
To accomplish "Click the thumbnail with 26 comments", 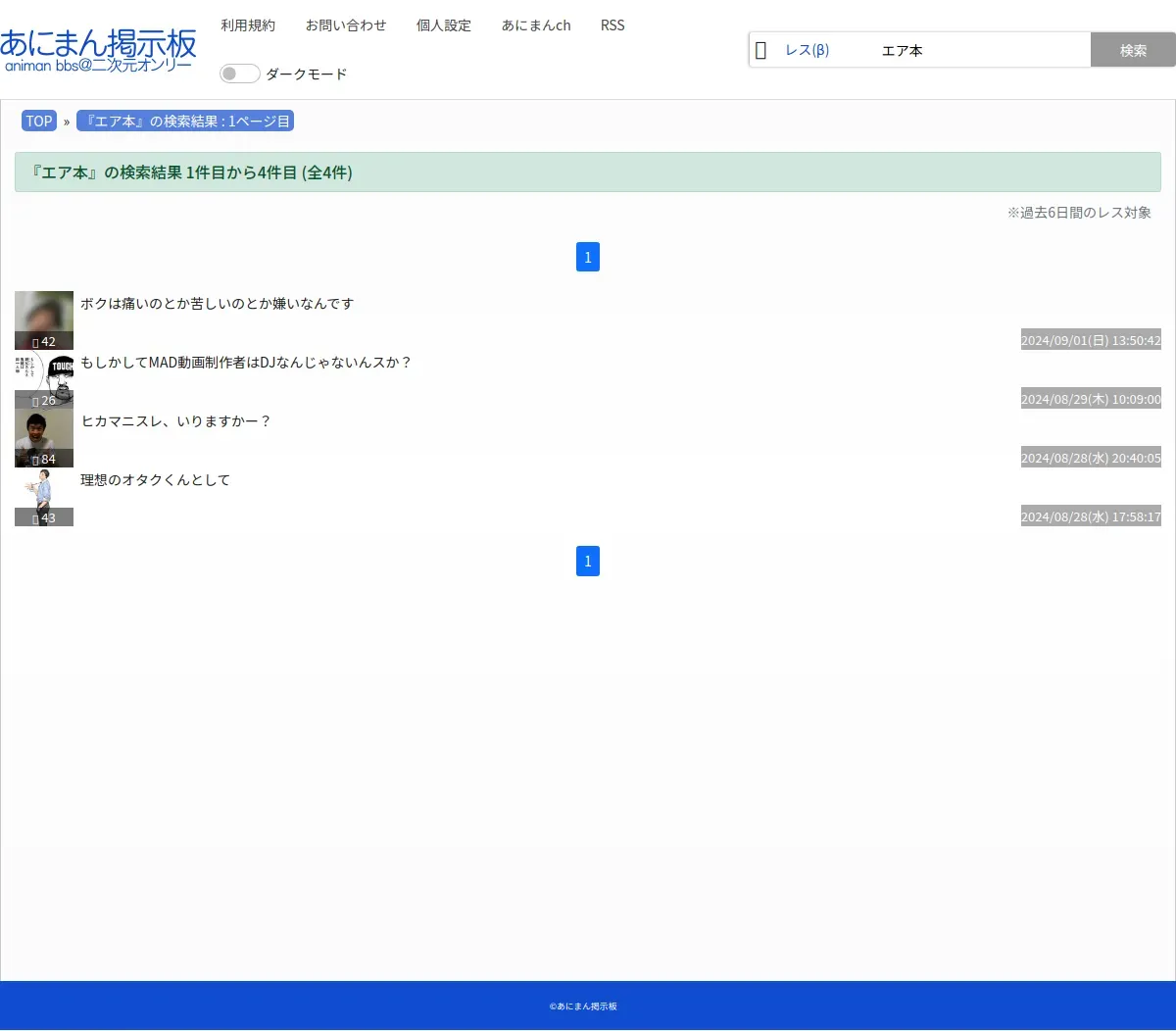I will pos(44,379).
